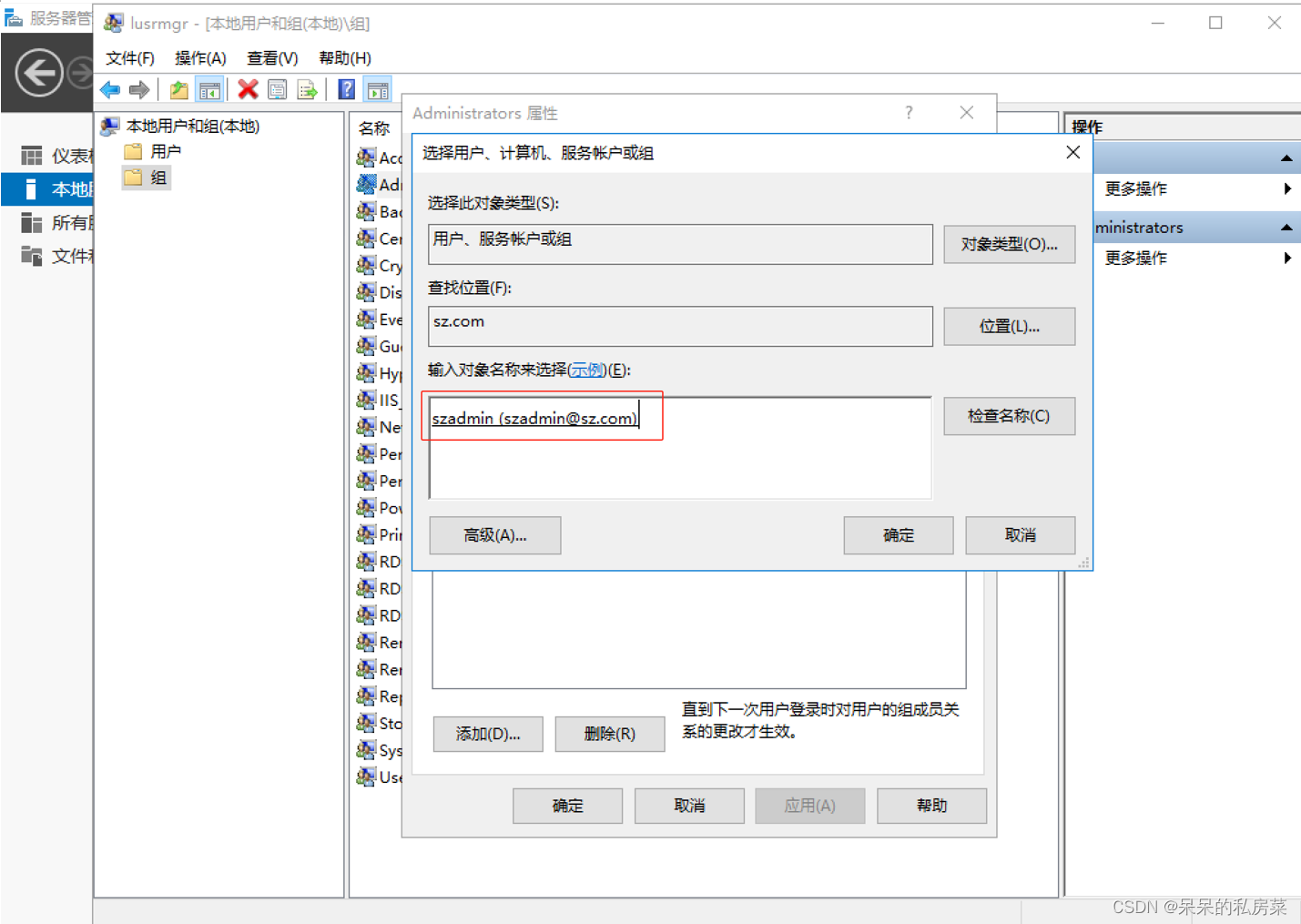Click the 示例 link

587,370
